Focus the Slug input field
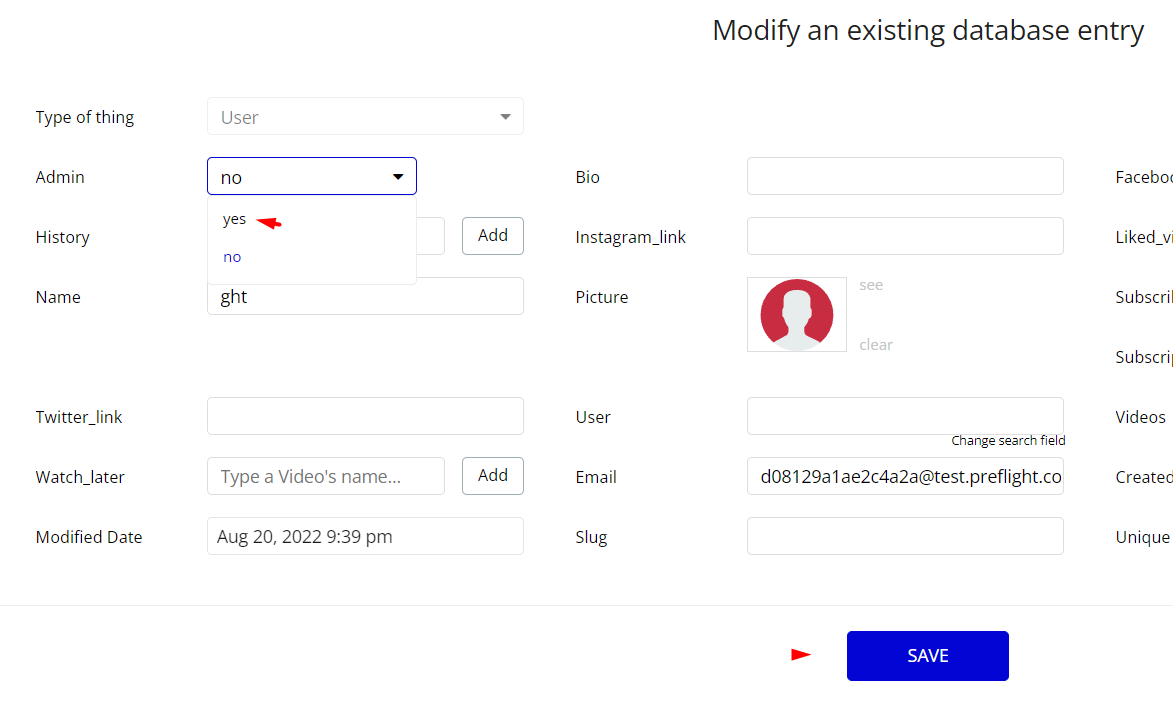 coord(905,536)
